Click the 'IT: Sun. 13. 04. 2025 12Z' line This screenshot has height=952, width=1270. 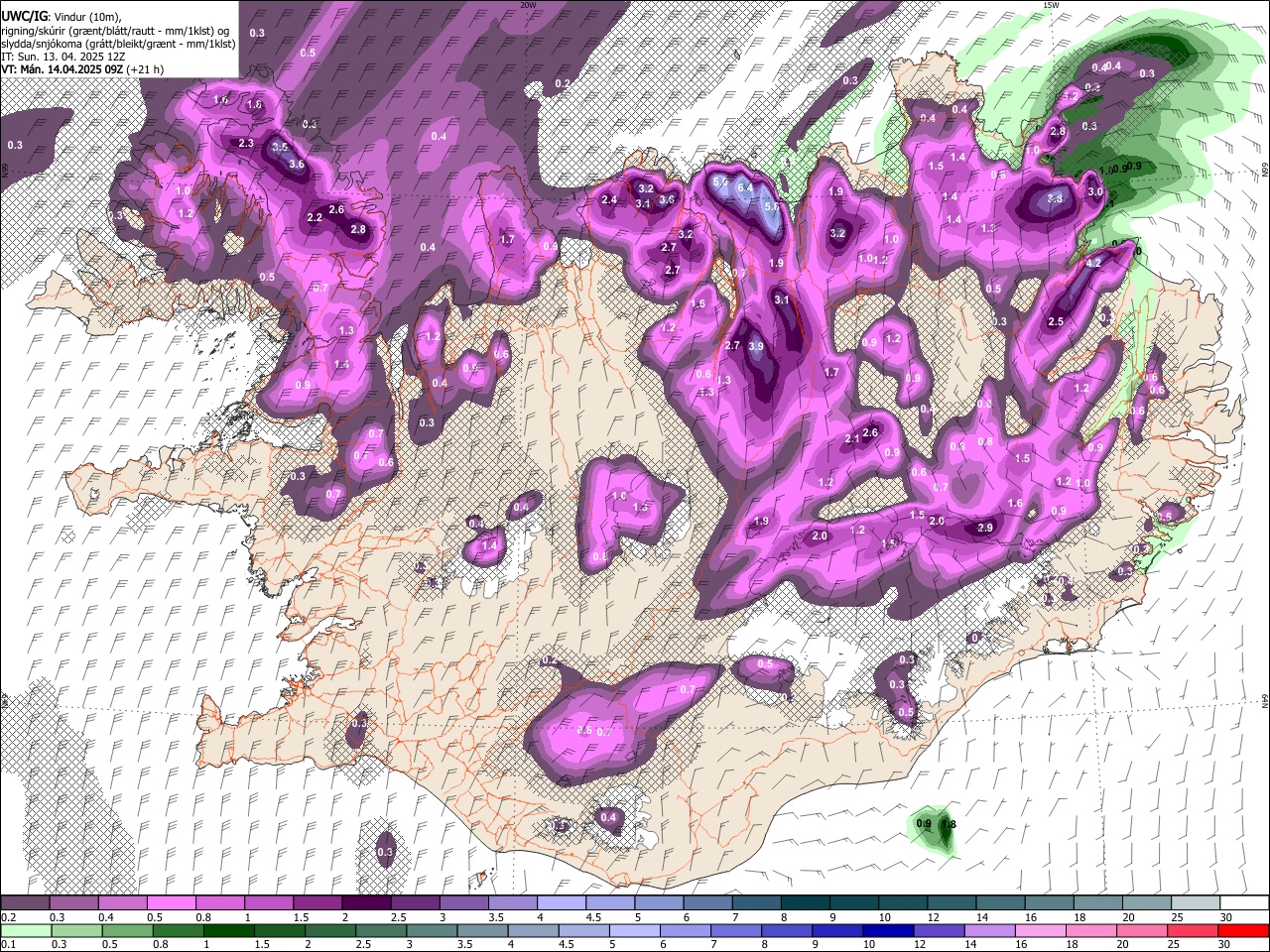pos(63,57)
